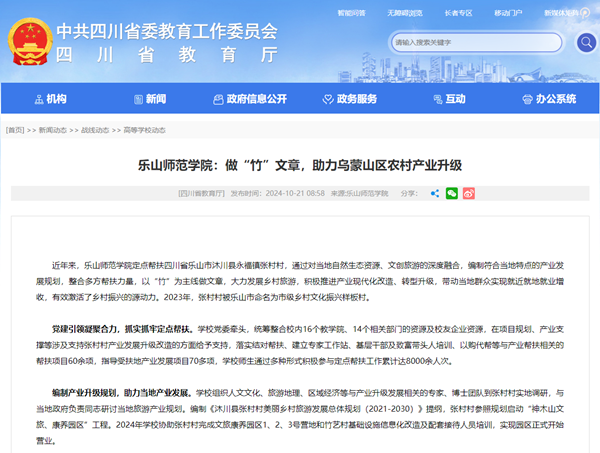Share the article to WeChat

coord(451,193)
